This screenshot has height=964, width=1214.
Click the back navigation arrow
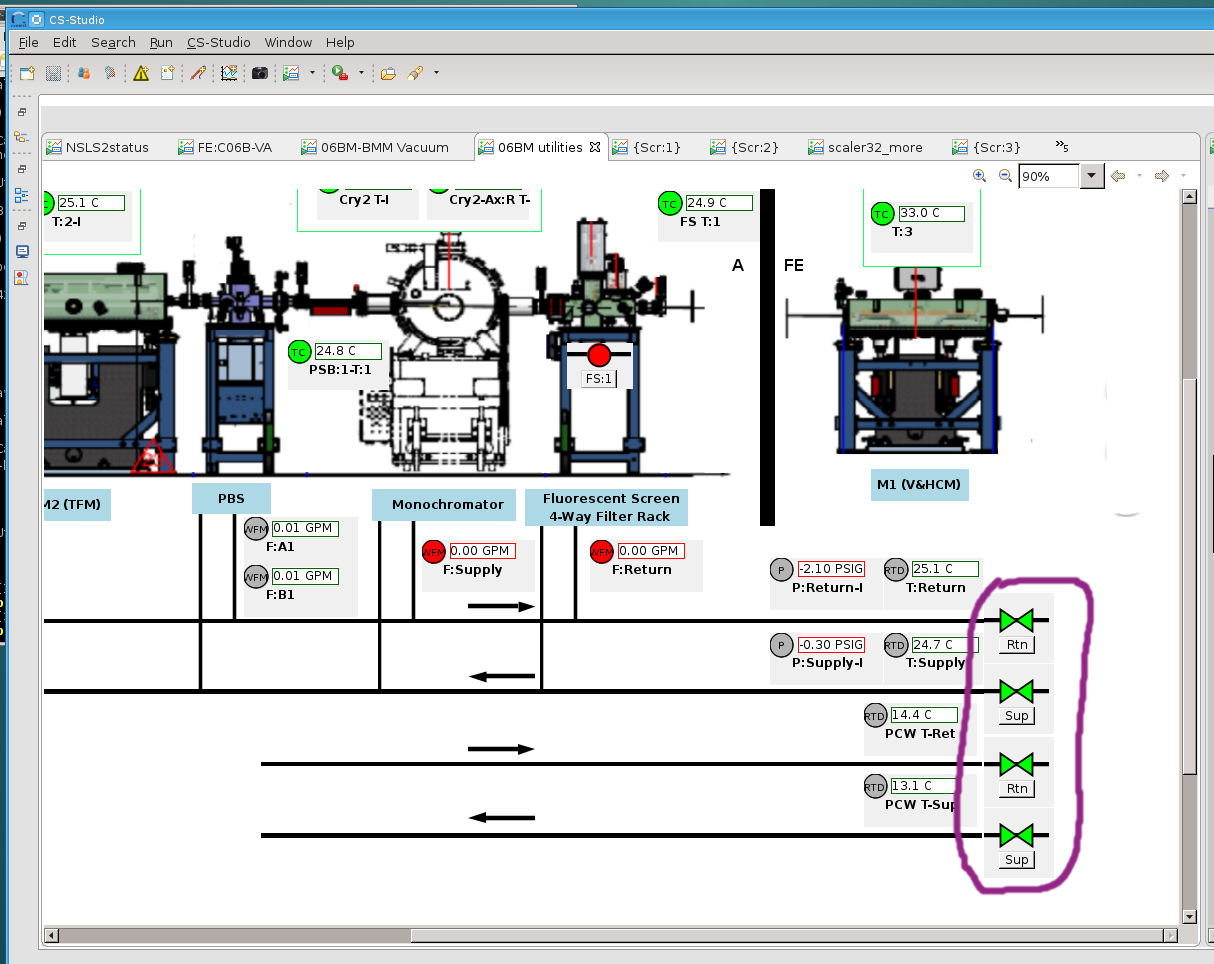[x=1118, y=176]
